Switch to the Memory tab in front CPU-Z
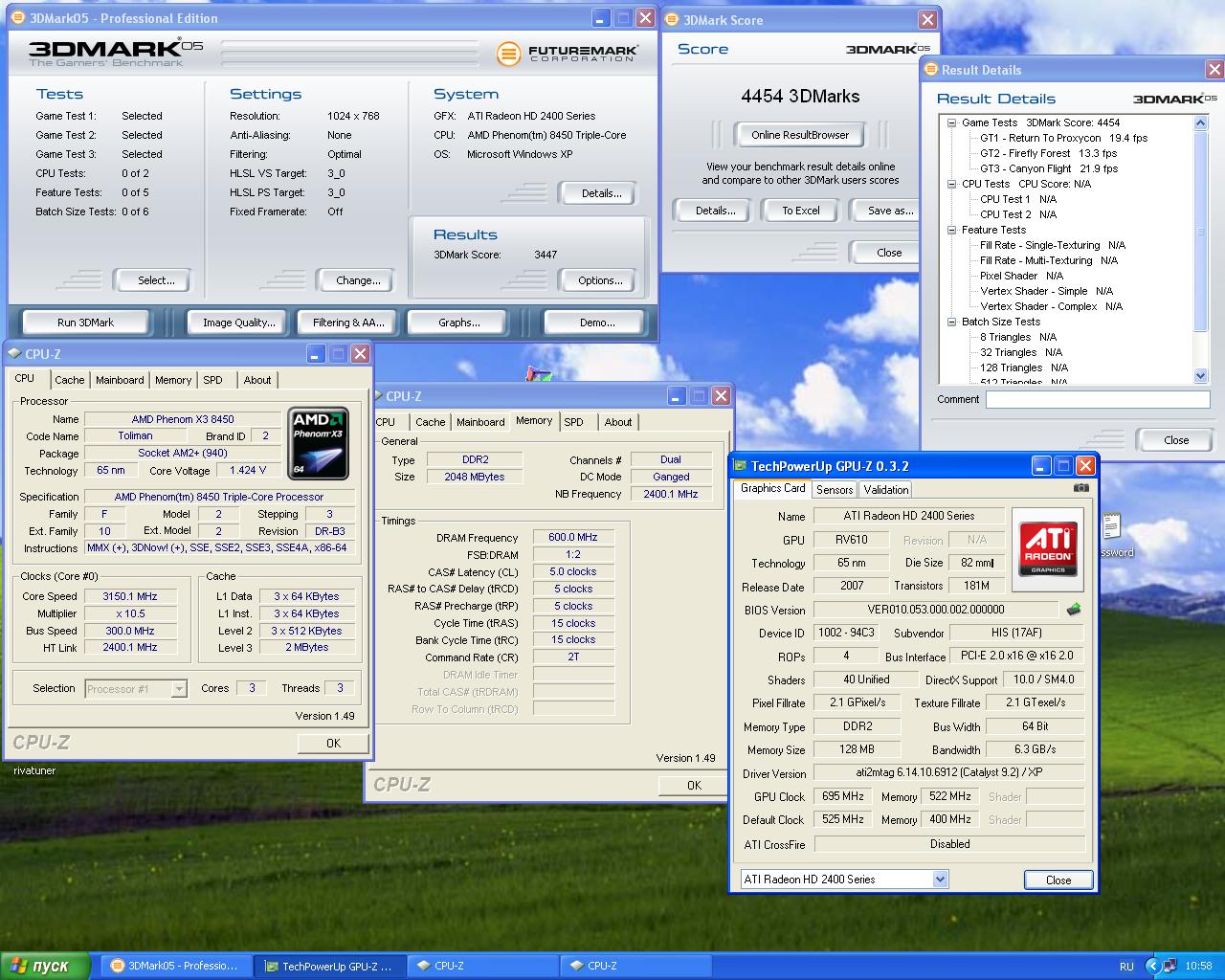The height and width of the screenshot is (980, 1225). click(x=173, y=380)
